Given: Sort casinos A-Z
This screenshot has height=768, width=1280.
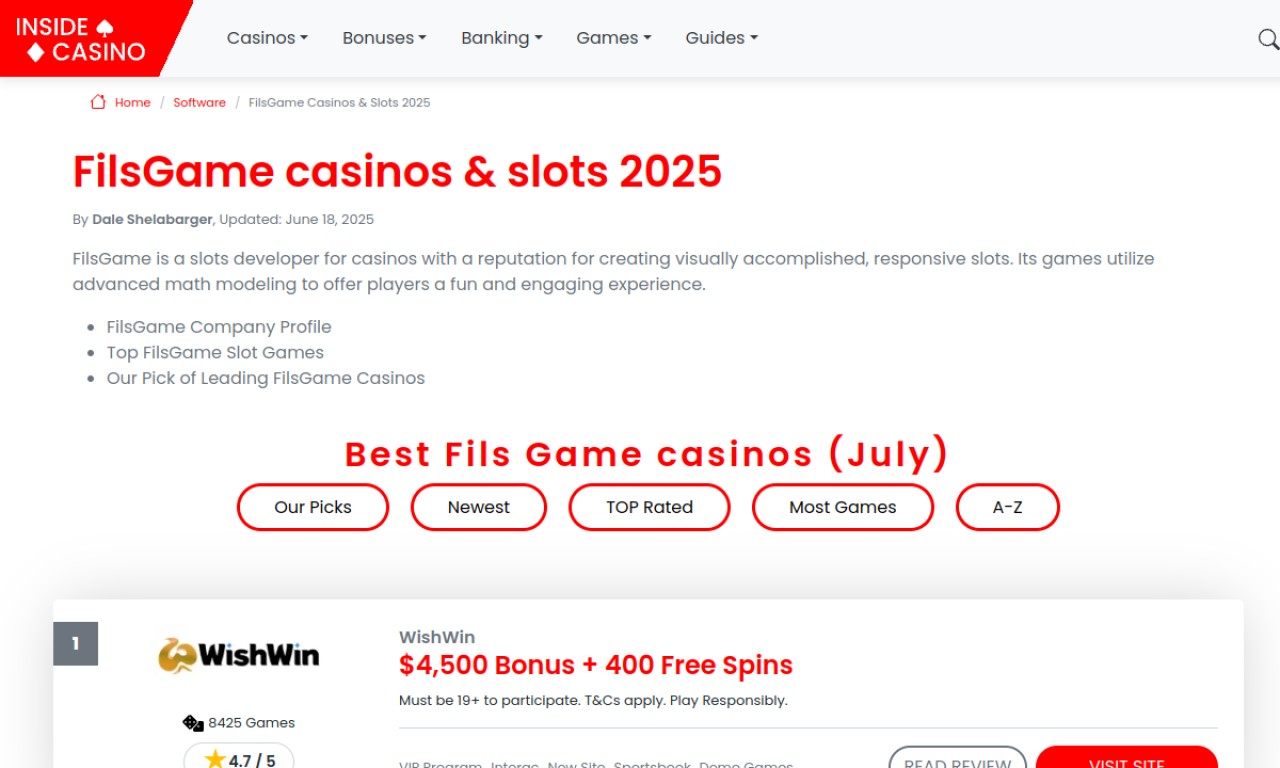Looking at the screenshot, I should pyautogui.click(x=1007, y=507).
